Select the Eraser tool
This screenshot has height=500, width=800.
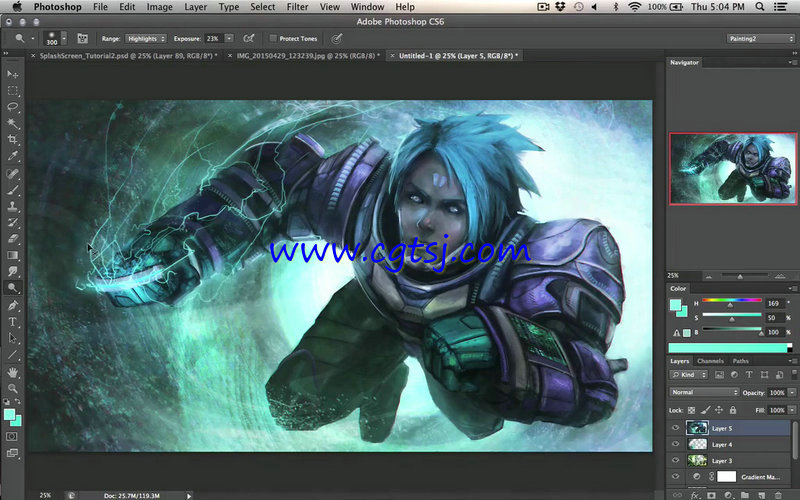[12, 239]
